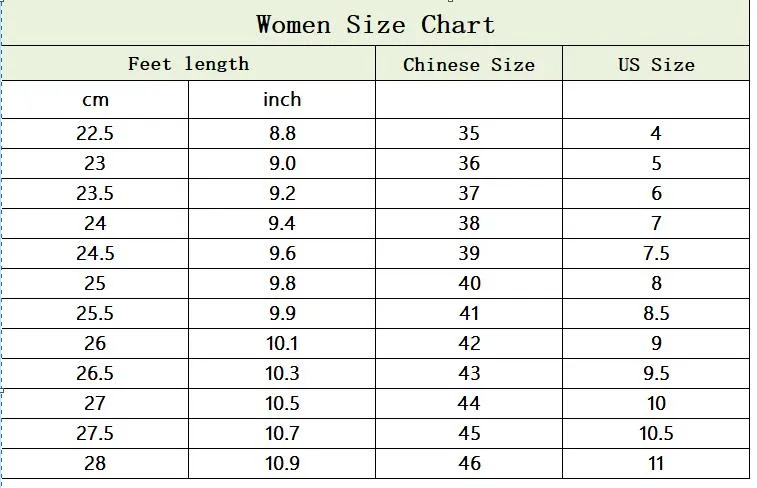Click Chinese size 39 cell
The image size is (757, 488).
[469, 253]
